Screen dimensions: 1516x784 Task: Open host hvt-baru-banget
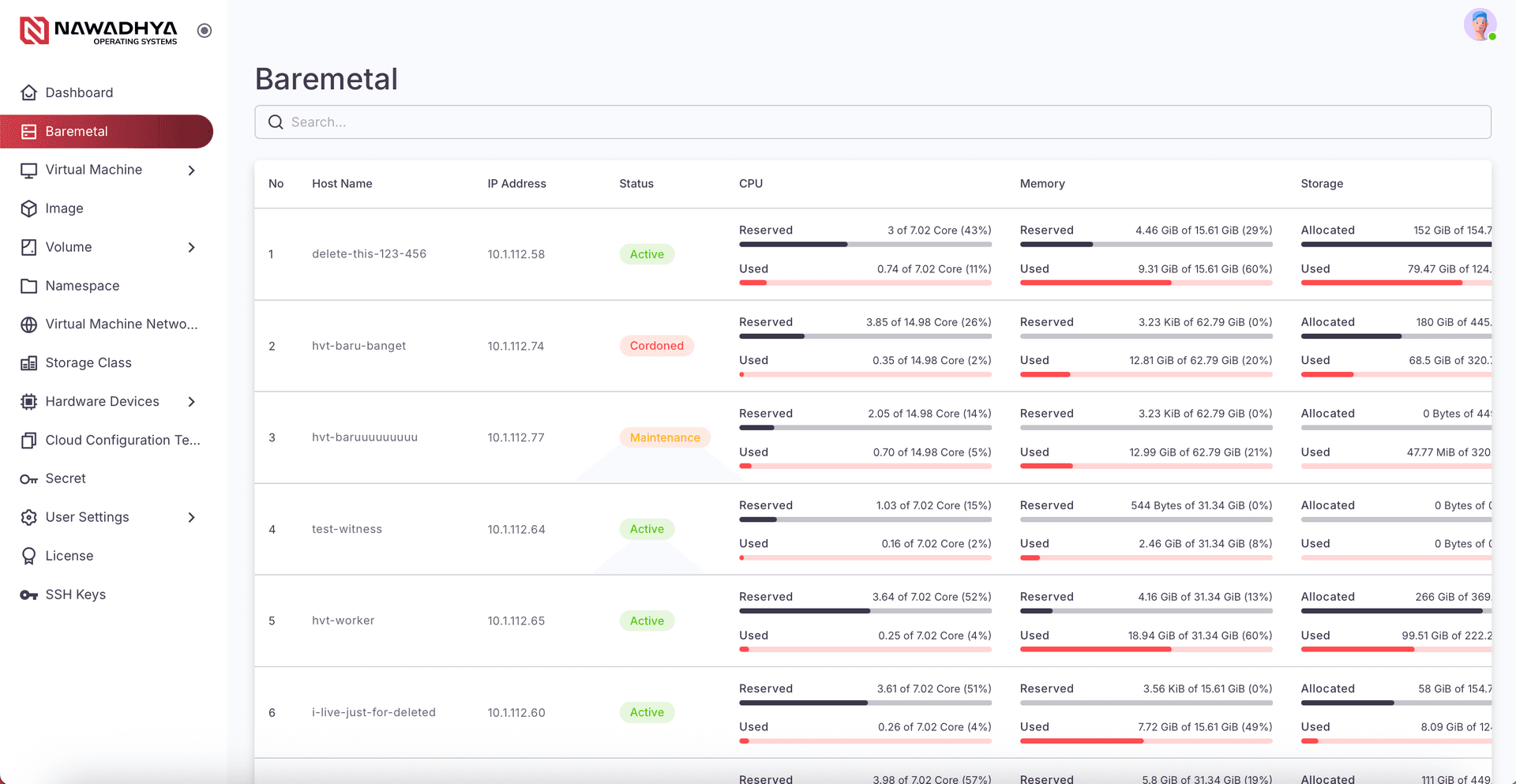[x=358, y=346]
